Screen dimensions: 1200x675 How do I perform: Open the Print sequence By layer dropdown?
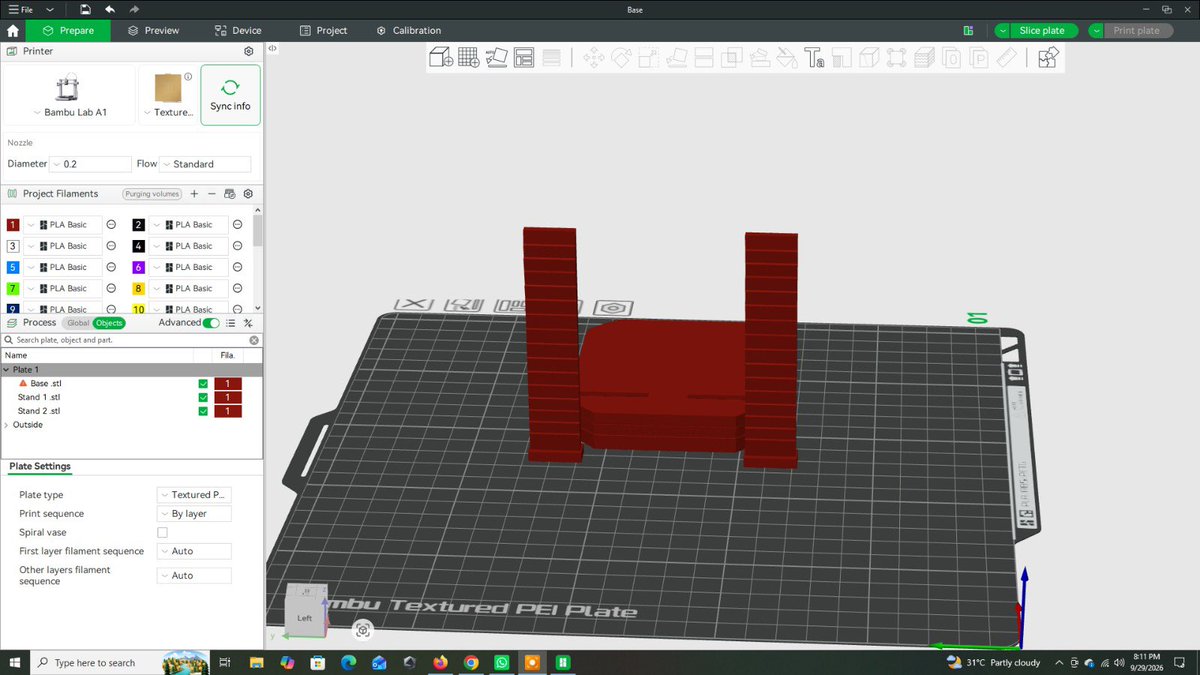pos(194,514)
